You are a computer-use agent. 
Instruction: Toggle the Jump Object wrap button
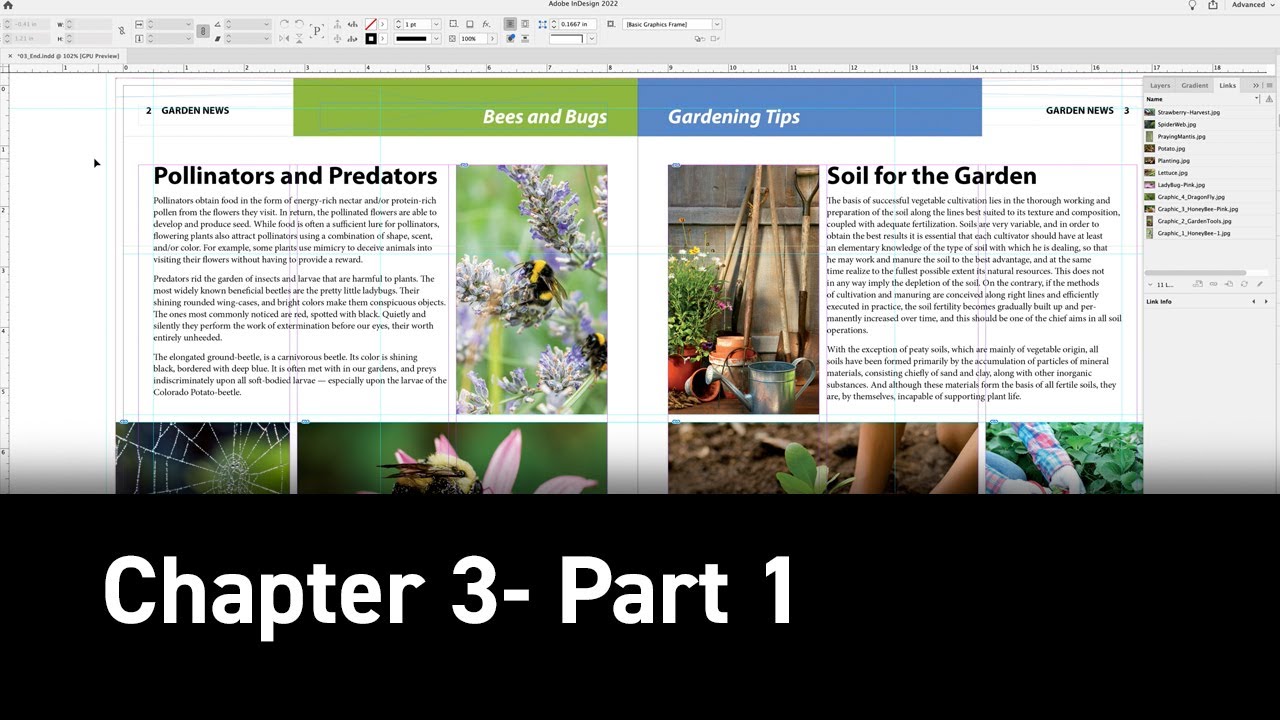coord(525,38)
